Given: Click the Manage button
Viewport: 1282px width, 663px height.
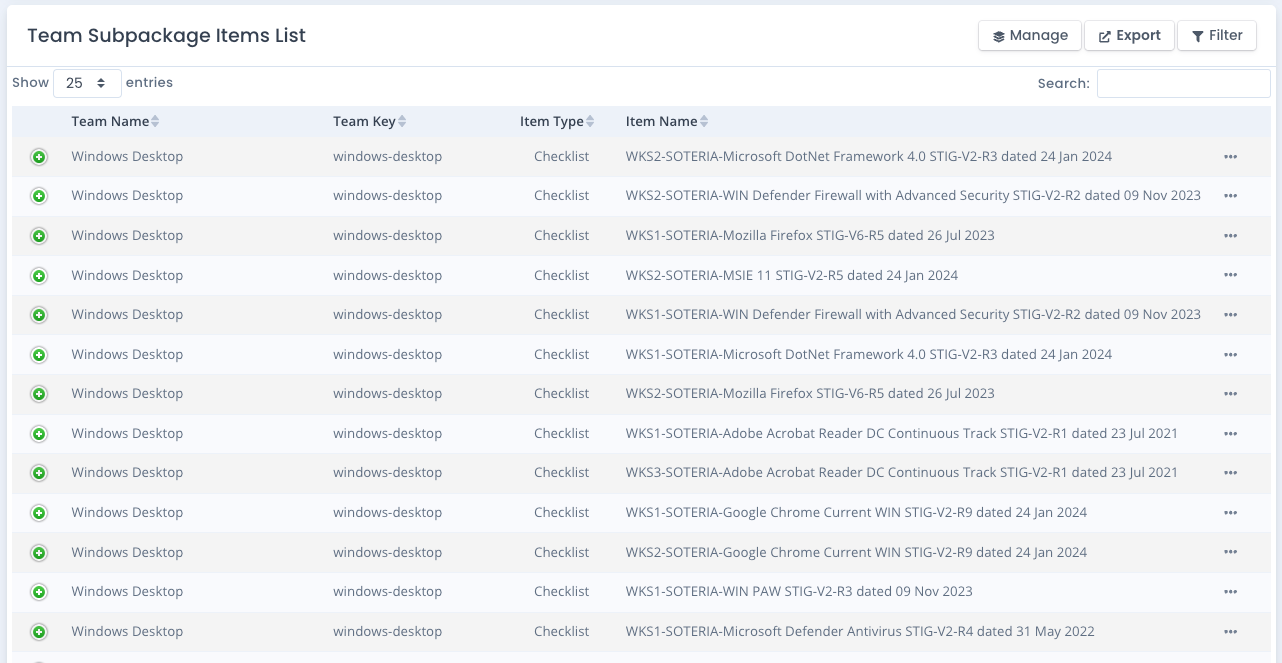Looking at the screenshot, I should (x=1029, y=35).
